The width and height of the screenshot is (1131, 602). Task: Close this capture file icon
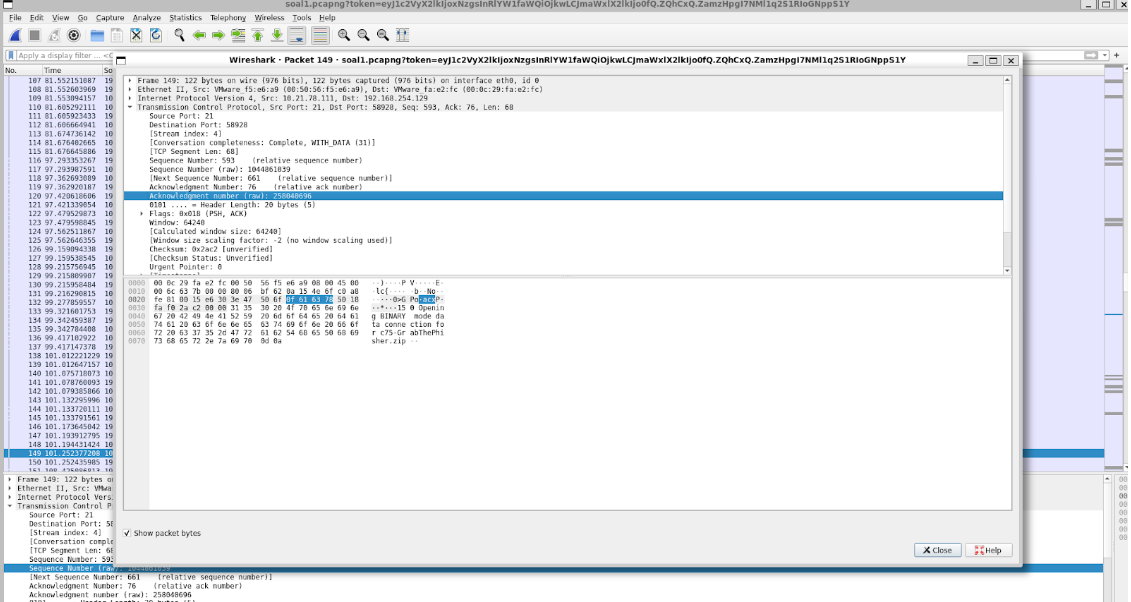[x=136, y=35]
